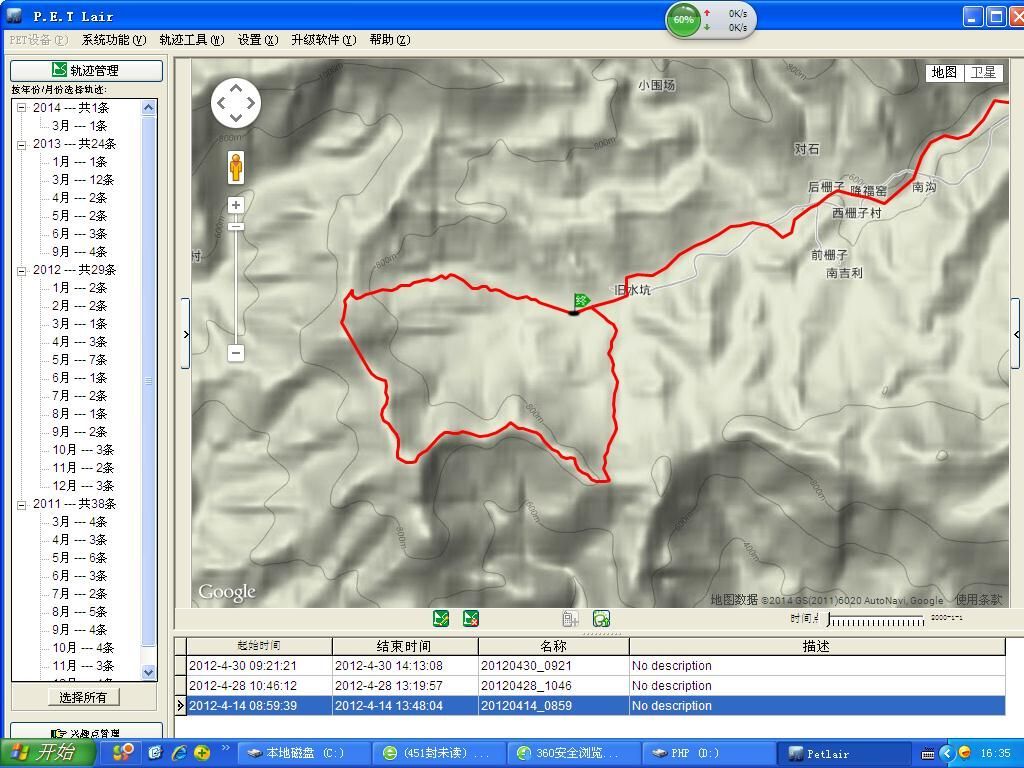Zoom out with the map minus button
The height and width of the screenshot is (768, 1024).
236,353
